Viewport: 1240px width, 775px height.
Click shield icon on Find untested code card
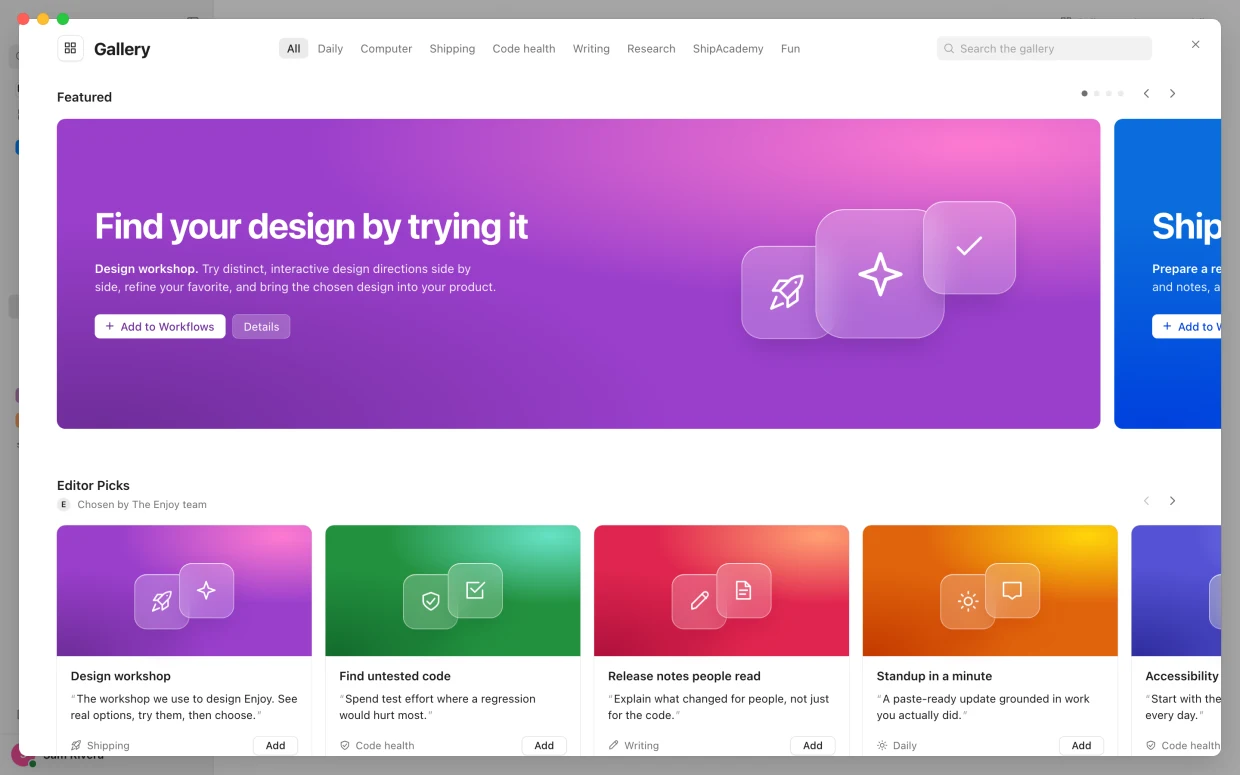[430, 601]
